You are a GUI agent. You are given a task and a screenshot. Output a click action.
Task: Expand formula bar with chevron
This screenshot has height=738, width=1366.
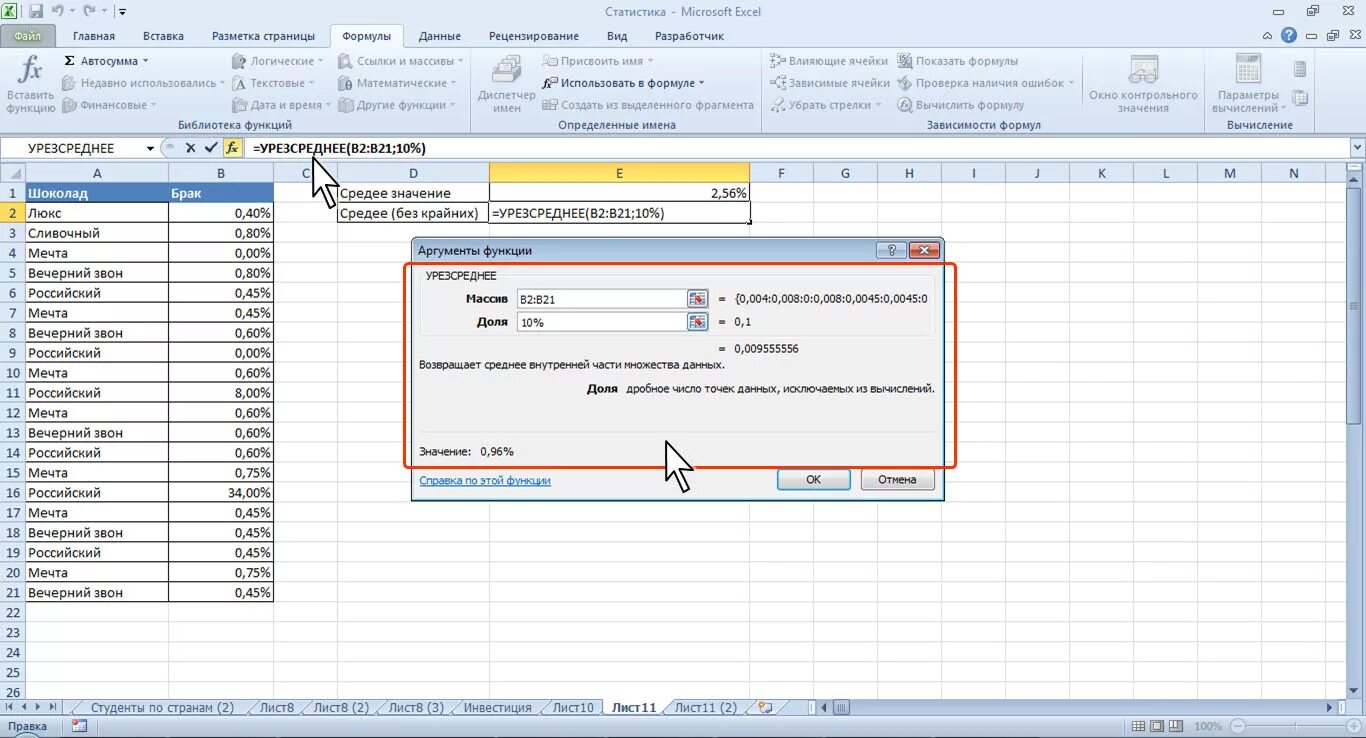click(x=1357, y=148)
